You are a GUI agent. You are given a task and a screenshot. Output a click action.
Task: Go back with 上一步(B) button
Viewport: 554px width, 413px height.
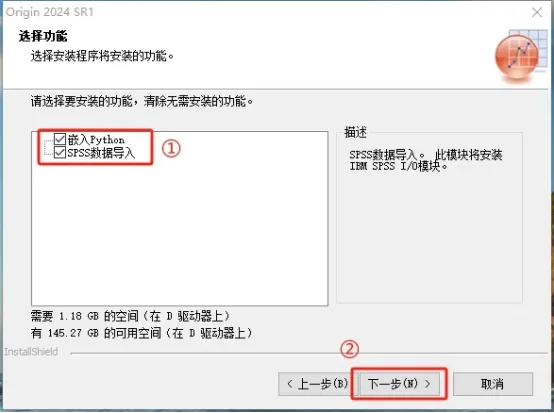317,384
